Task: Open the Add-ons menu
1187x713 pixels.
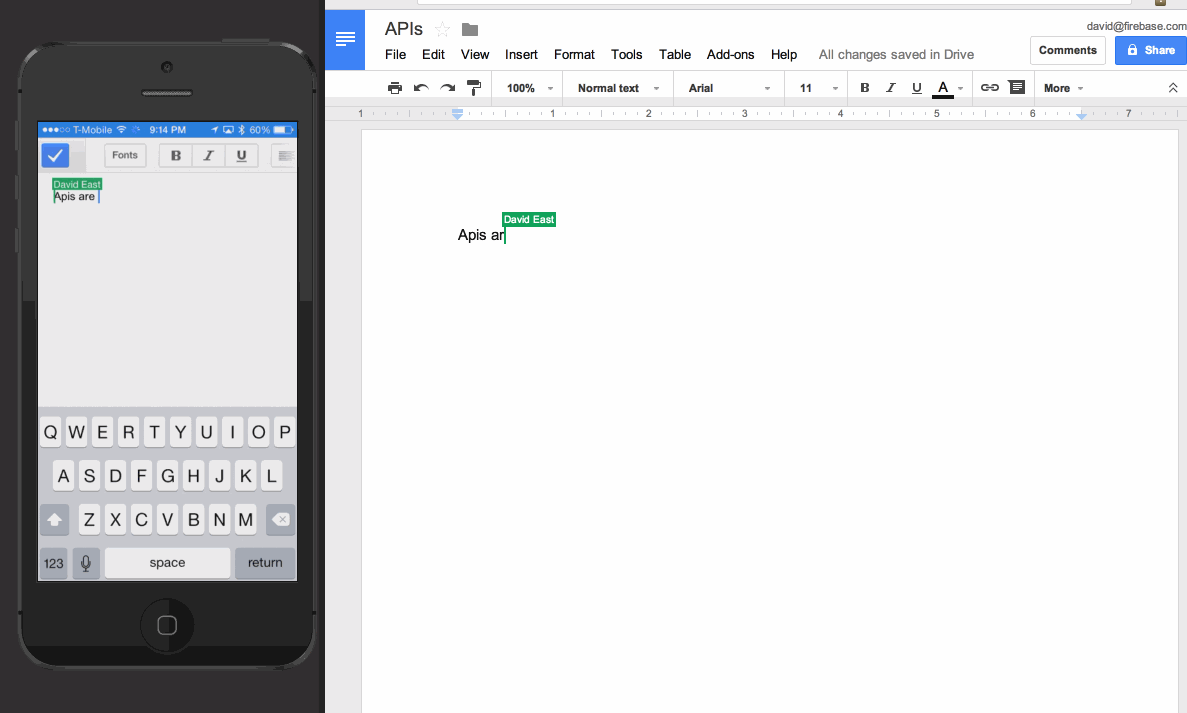Action: pos(730,55)
